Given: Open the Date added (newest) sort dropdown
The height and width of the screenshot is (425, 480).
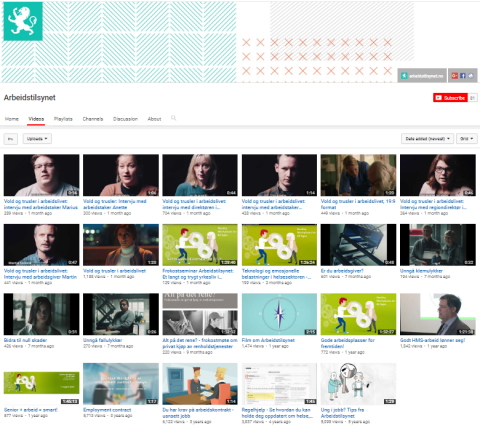Looking at the screenshot, I should (x=427, y=139).
